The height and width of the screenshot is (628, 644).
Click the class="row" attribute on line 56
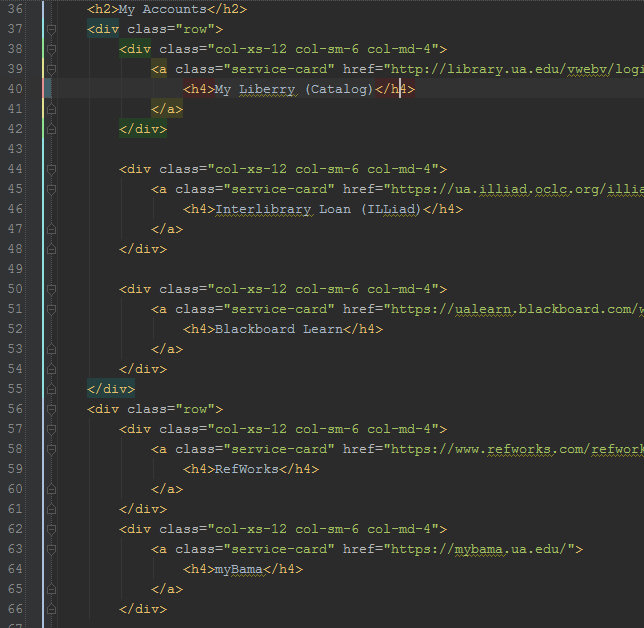click(171, 409)
